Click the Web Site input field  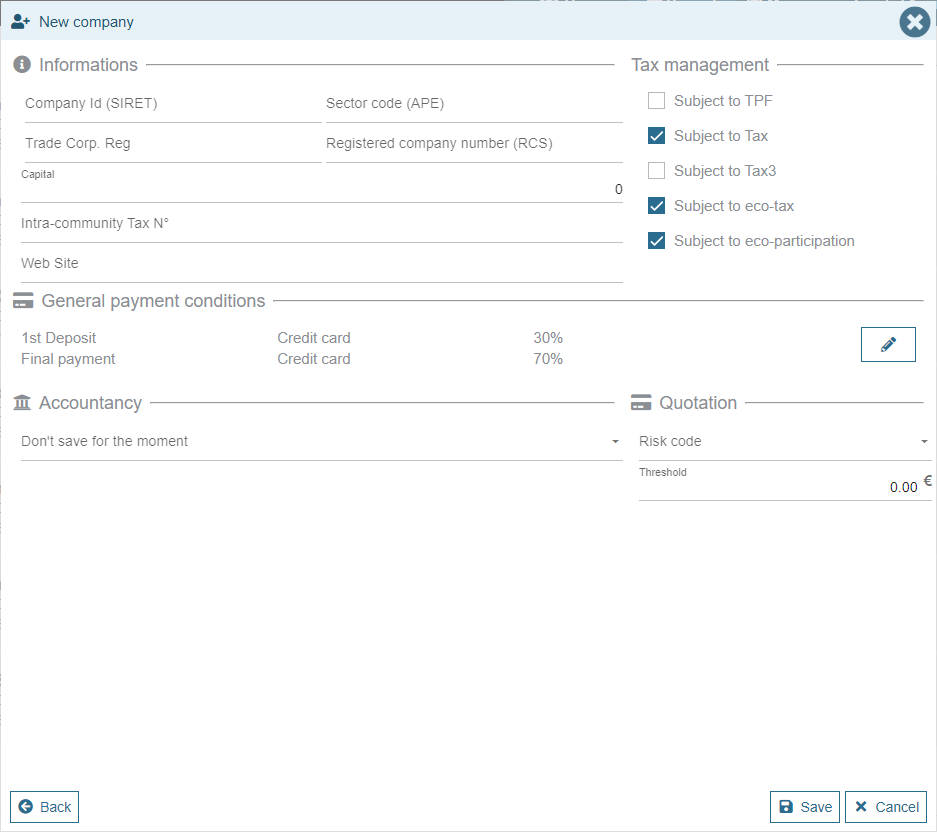coord(320,264)
